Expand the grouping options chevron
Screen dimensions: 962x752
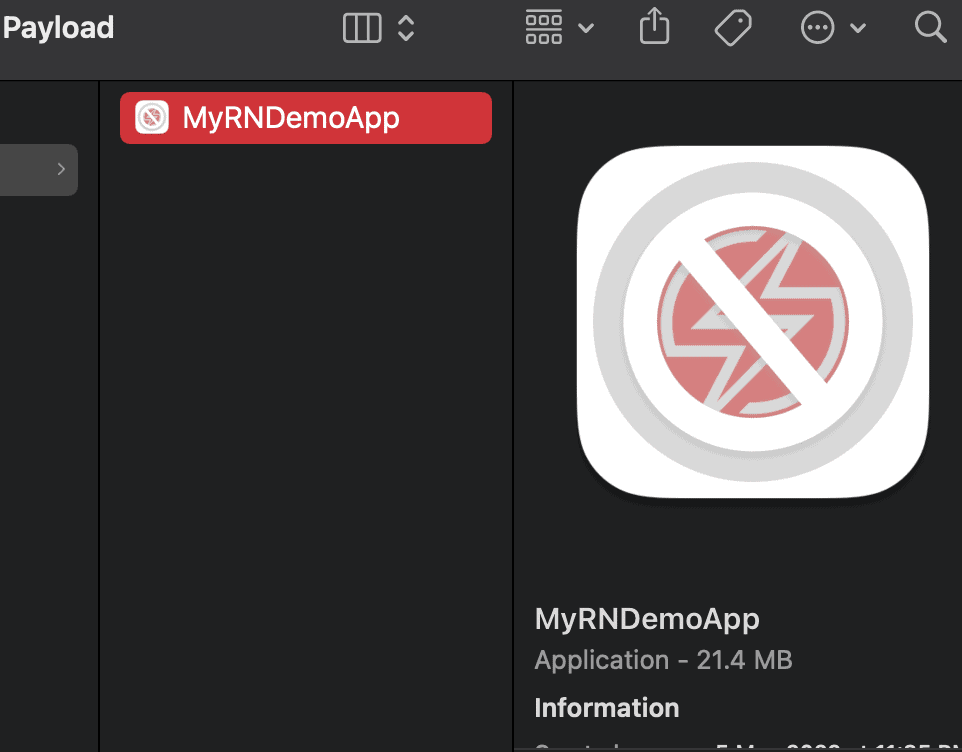point(586,28)
